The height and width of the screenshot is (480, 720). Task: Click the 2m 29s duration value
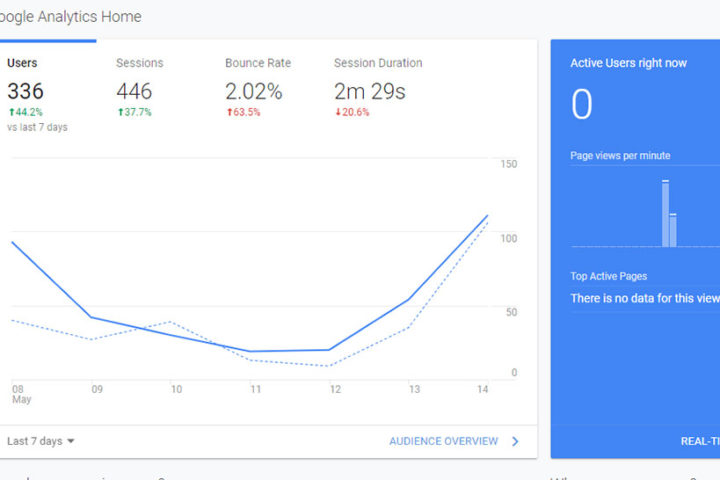tap(370, 91)
